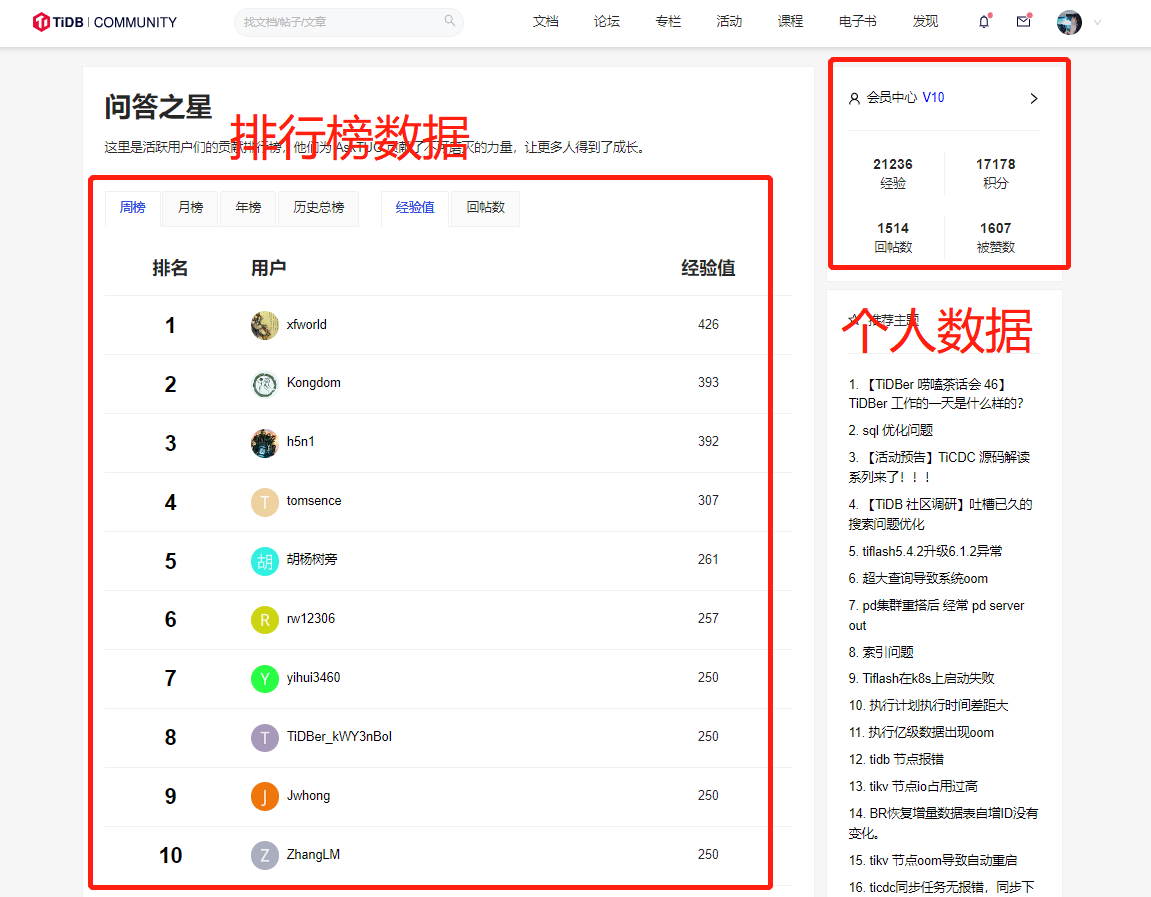Click the 1514 回帖数 stat
The width and height of the screenshot is (1151, 897).
pos(893,238)
